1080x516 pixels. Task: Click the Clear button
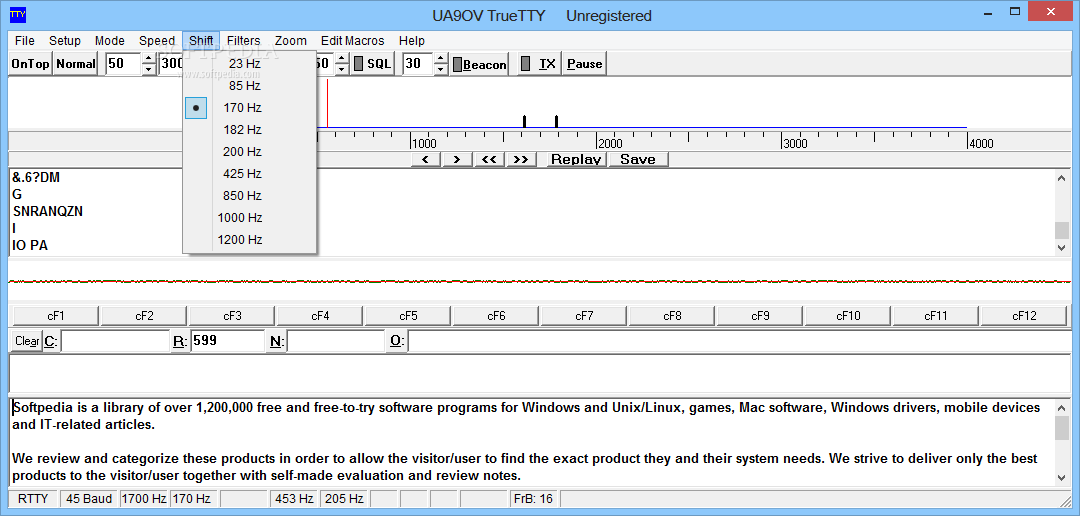tap(27, 341)
